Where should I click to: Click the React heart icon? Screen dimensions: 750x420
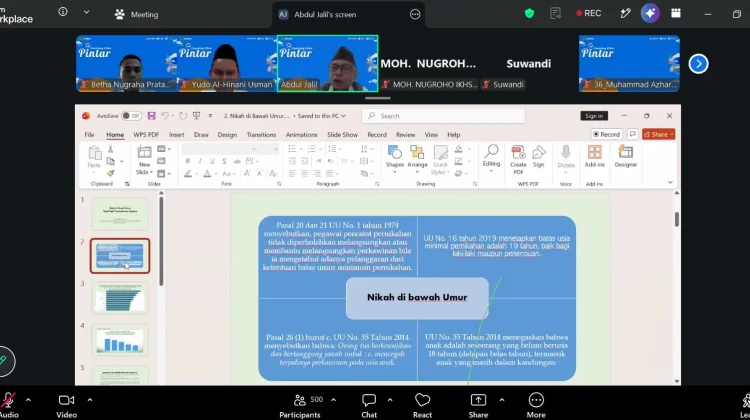coord(422,405)
